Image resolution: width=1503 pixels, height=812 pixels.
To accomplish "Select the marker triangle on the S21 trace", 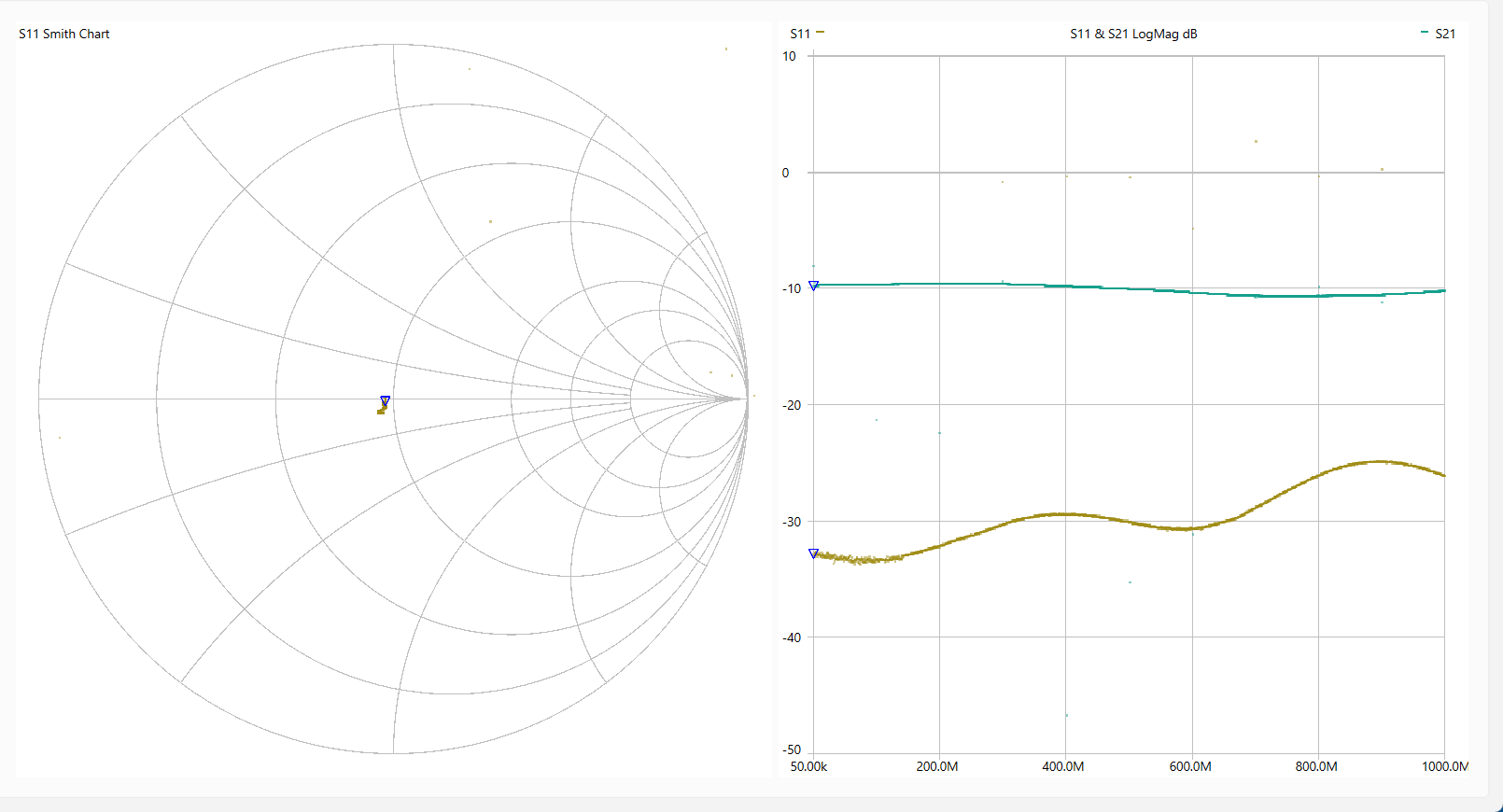I will pyautogui.click(x=813, y=286).
